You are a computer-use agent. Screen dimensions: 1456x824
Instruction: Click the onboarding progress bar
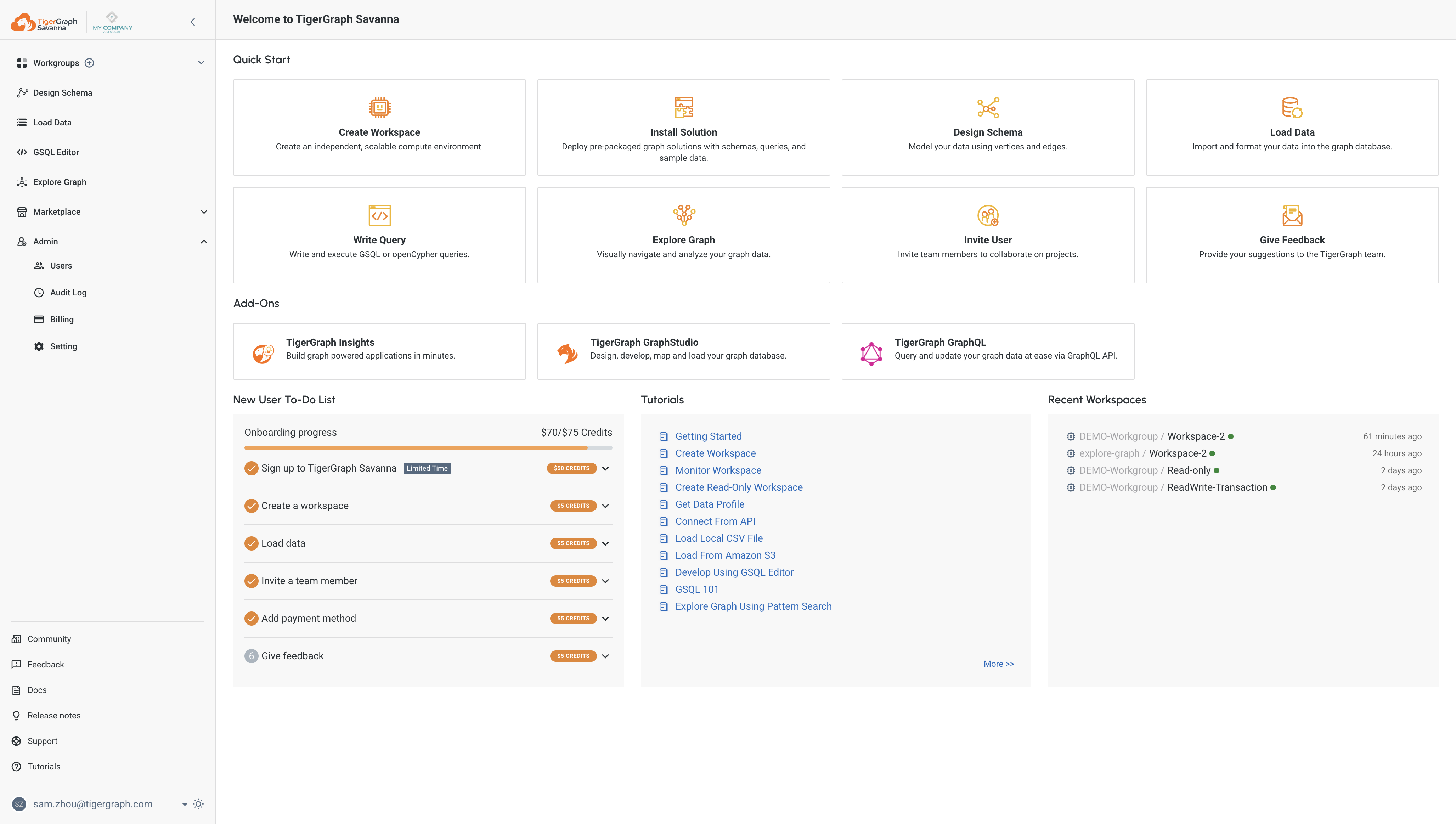(x=428, y=447)
